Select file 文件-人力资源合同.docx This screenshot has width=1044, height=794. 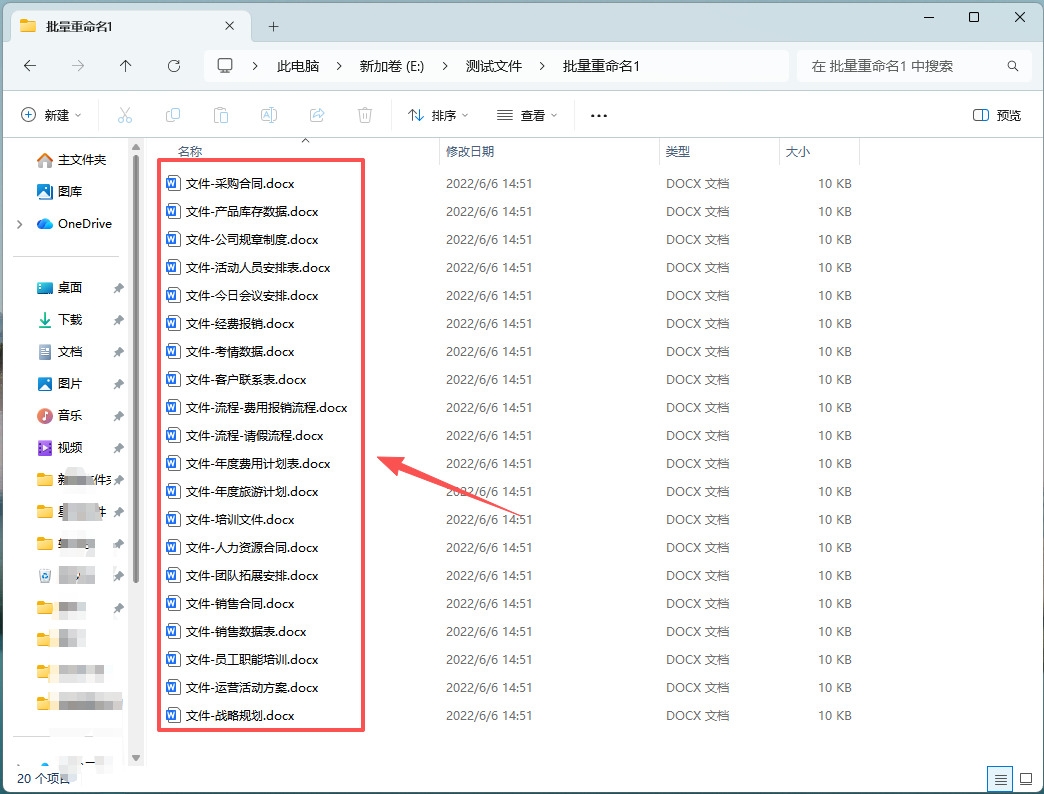[x=242, y=547]
